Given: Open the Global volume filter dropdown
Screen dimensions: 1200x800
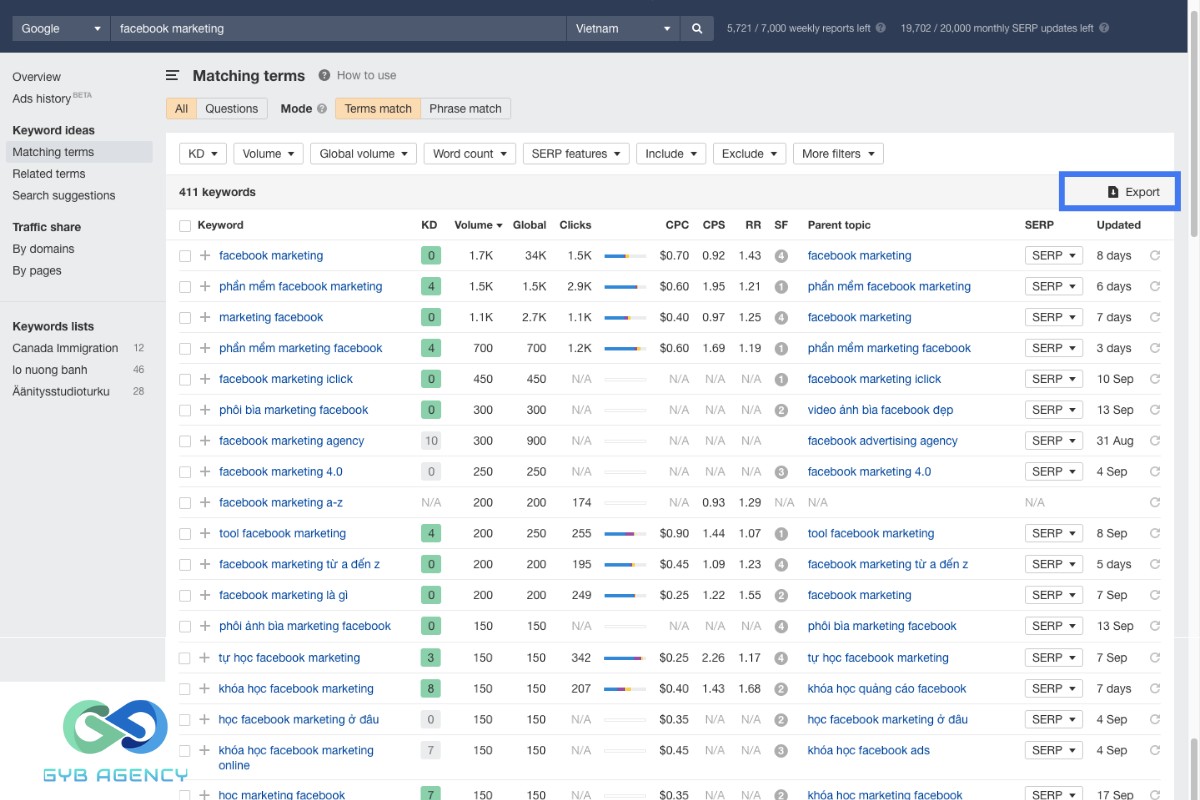Looking at the screenshot, I should (364, 154).
